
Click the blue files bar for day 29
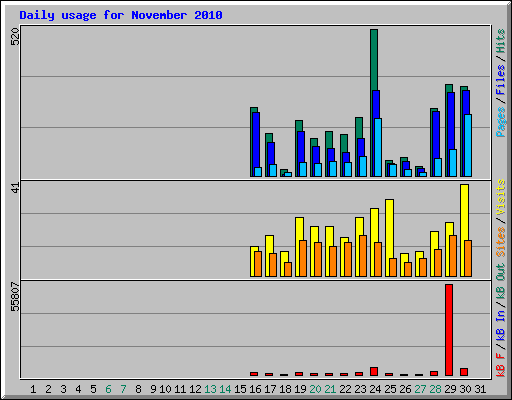tap(451, 121)
